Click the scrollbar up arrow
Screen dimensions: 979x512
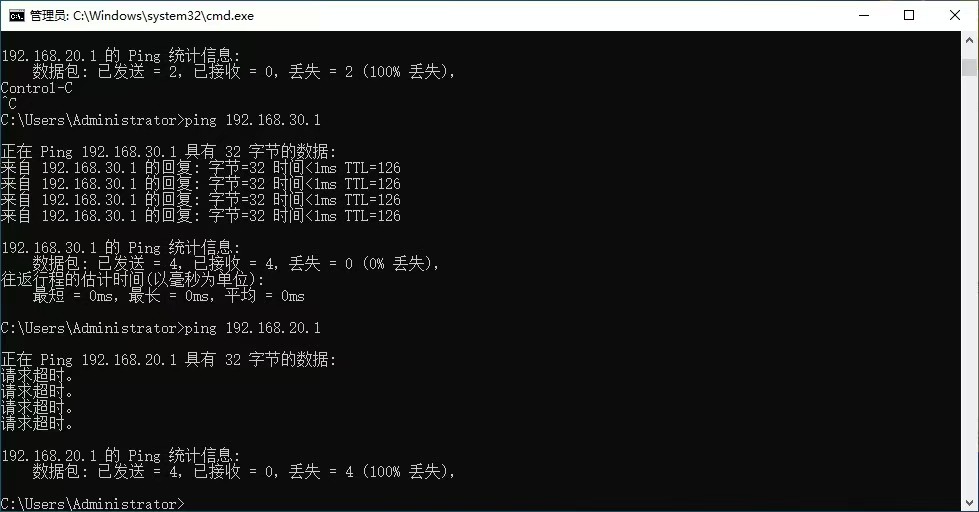969,41
